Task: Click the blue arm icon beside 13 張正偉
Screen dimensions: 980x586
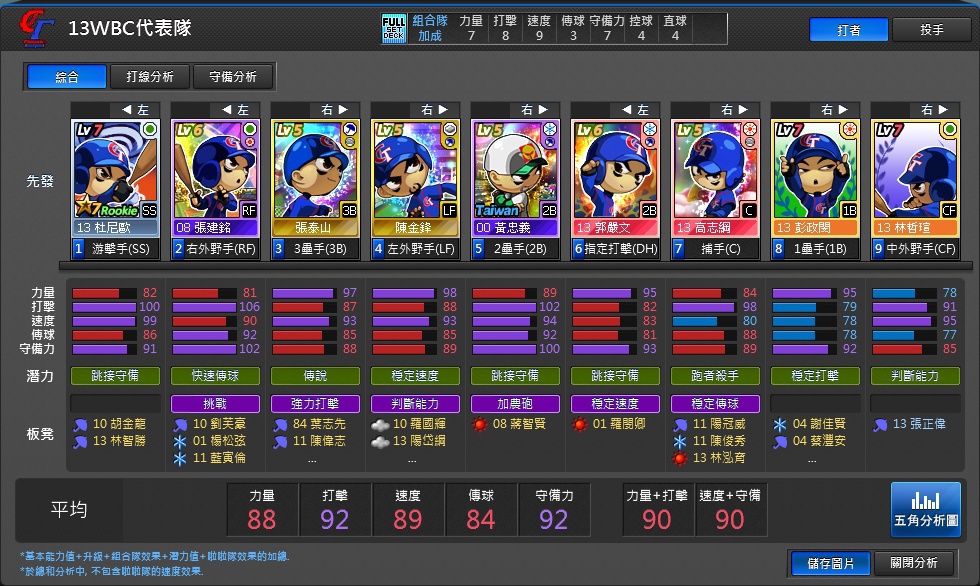Action: tap(880, 425)
